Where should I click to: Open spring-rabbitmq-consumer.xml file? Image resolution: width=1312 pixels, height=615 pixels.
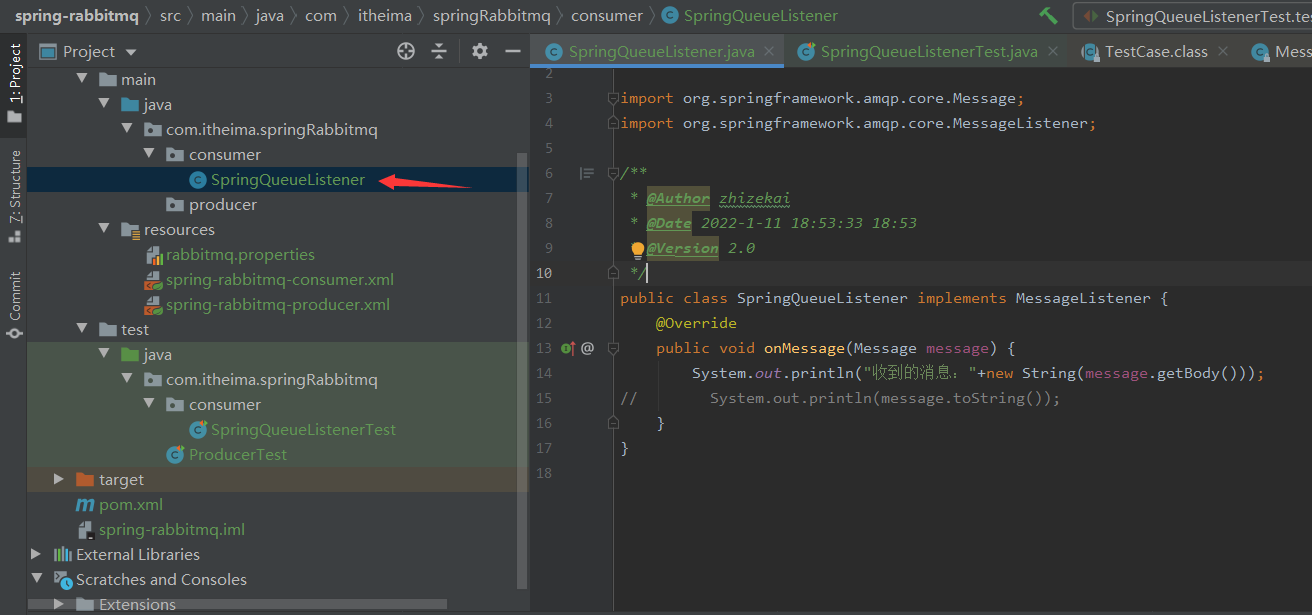click(280, 279)
